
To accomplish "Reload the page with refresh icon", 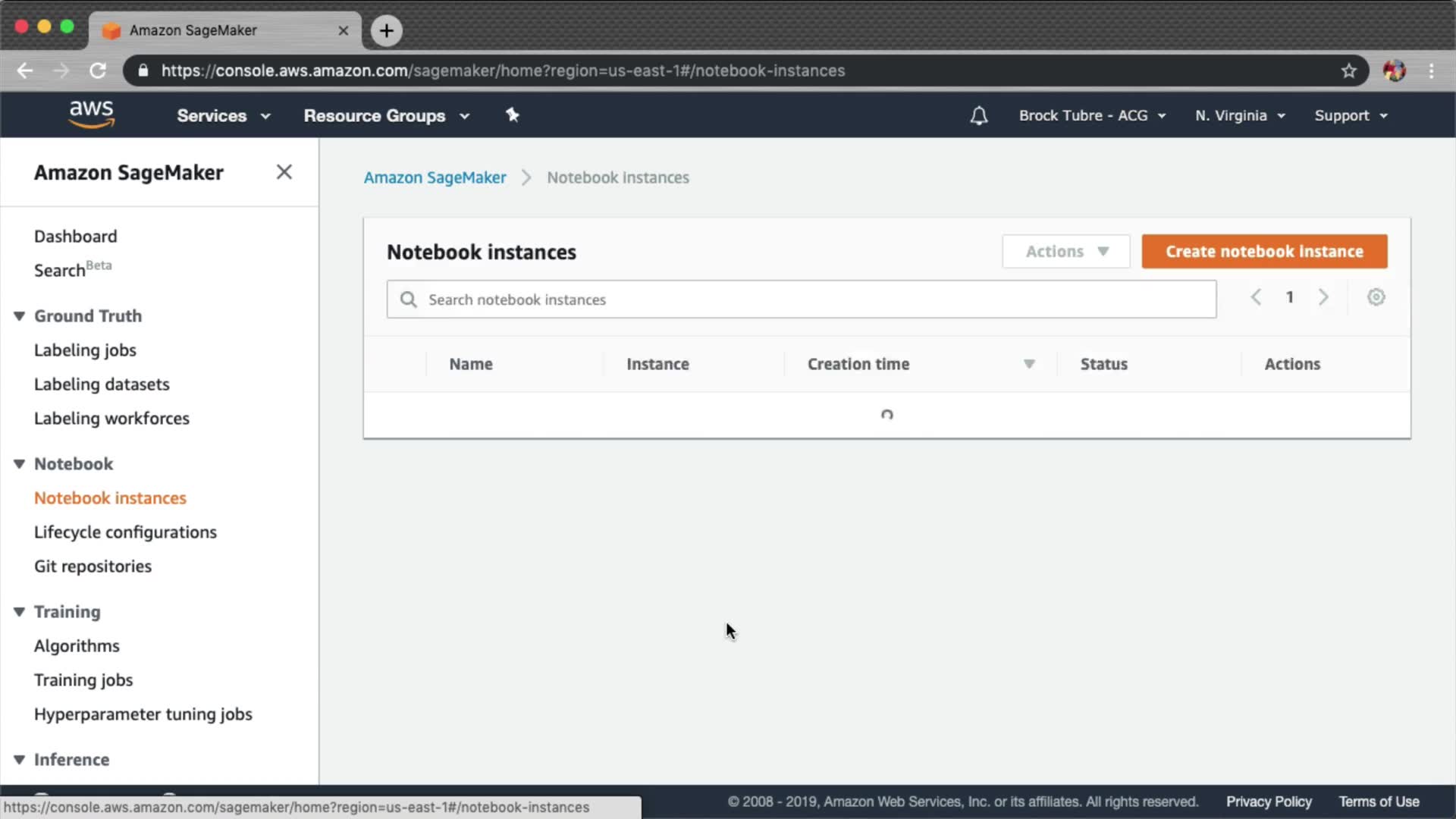I will 98,71.
